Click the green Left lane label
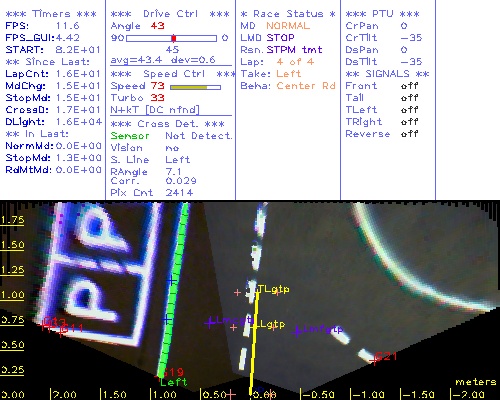Screen dimensions: 500x400 tap(174, 382)
